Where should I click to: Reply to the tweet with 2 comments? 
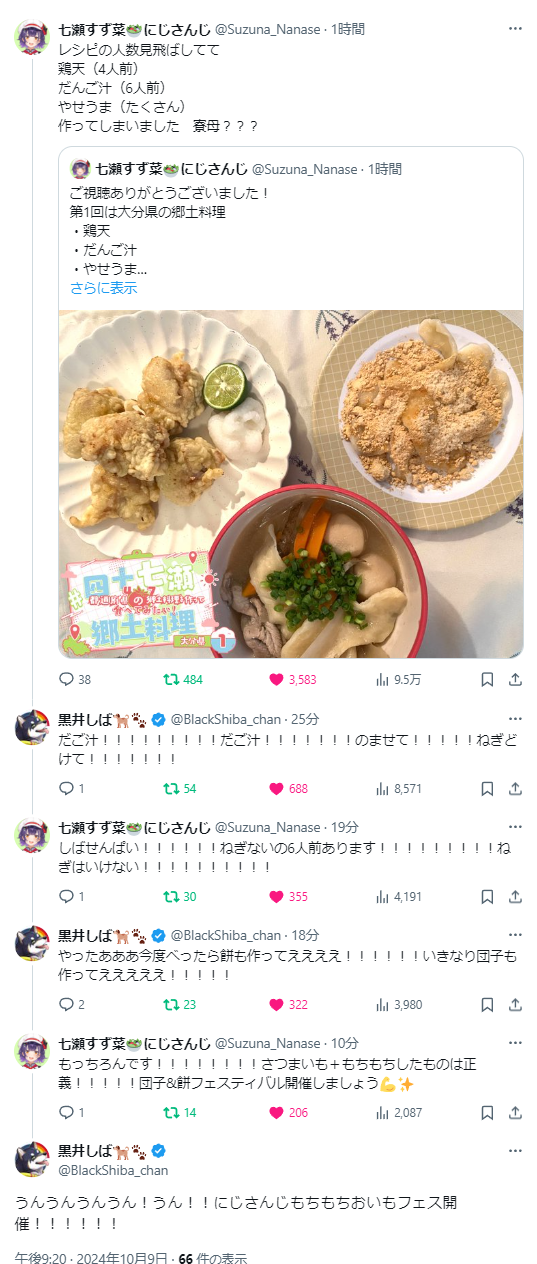(72, 1004)
